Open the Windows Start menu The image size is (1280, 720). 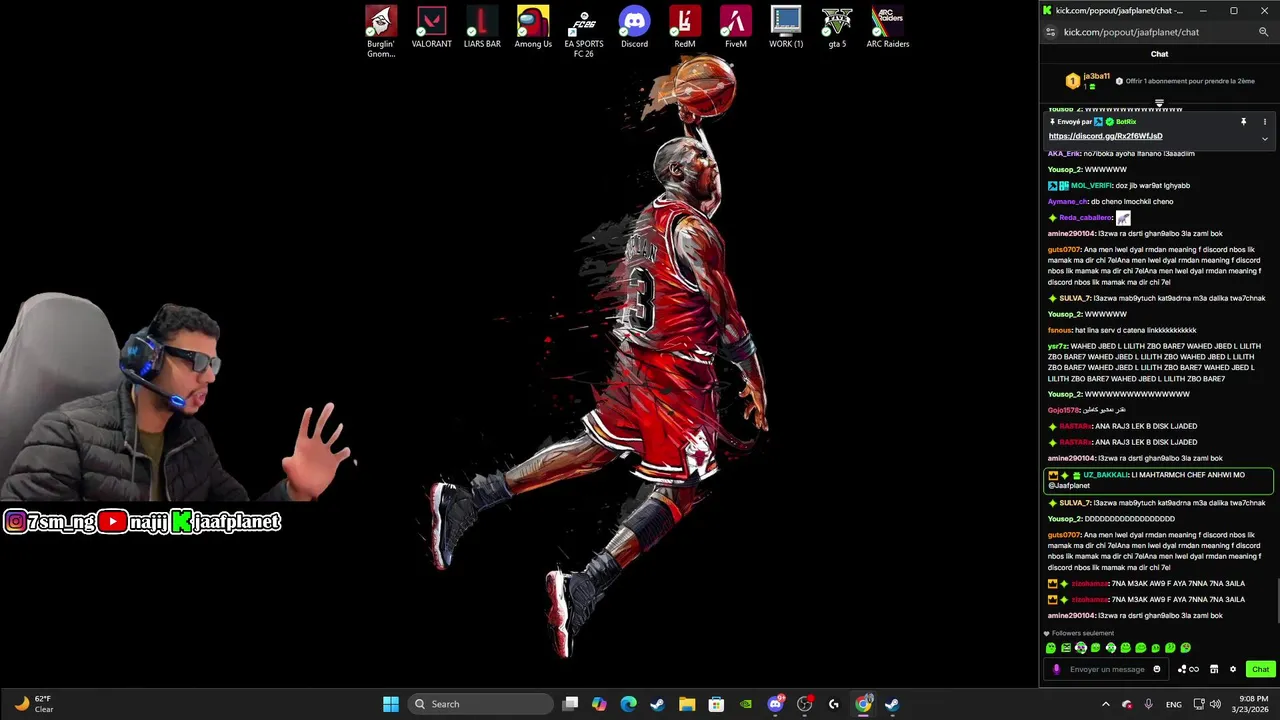[x=391, y=704]
